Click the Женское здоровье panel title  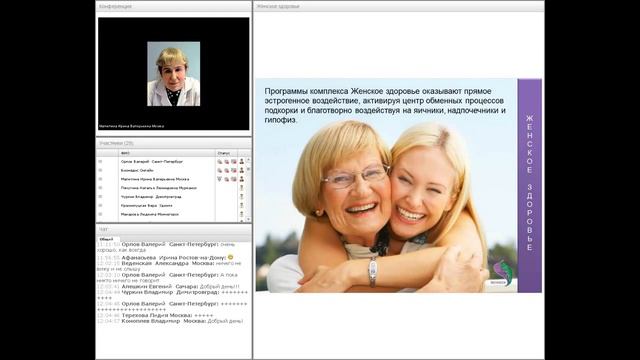pyautogui.click(x=278, y=7)
